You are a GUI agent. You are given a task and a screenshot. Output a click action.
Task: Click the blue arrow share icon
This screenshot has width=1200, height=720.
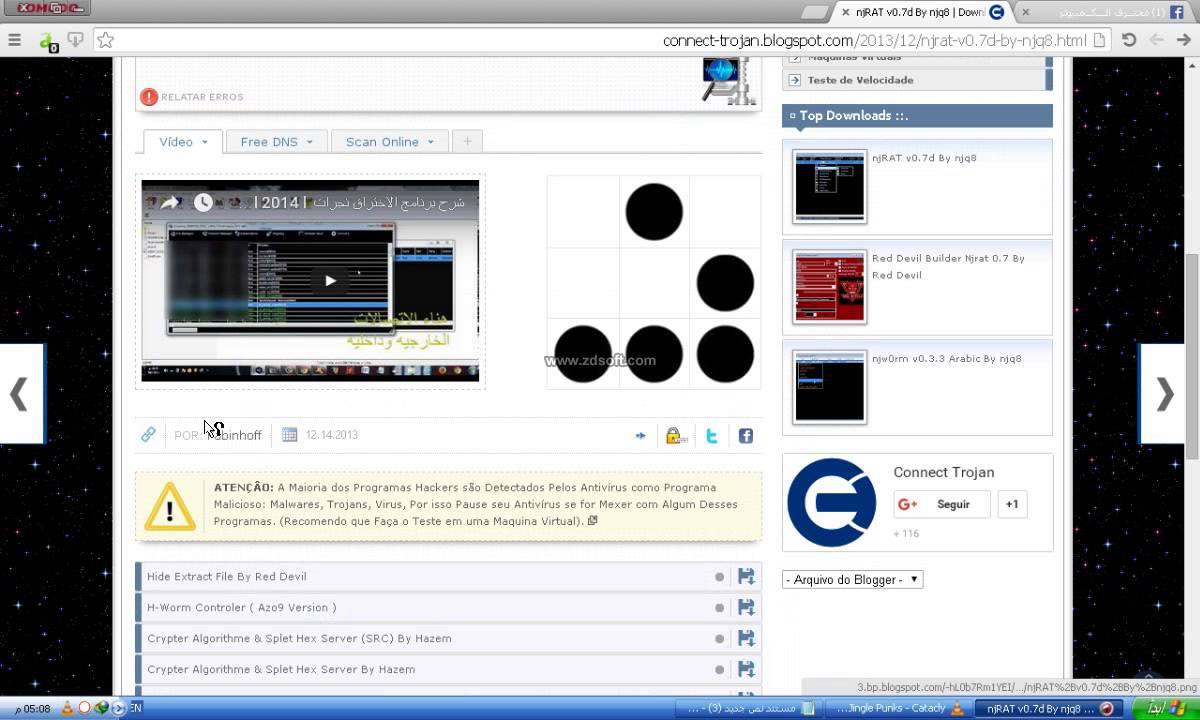point(641,436)
